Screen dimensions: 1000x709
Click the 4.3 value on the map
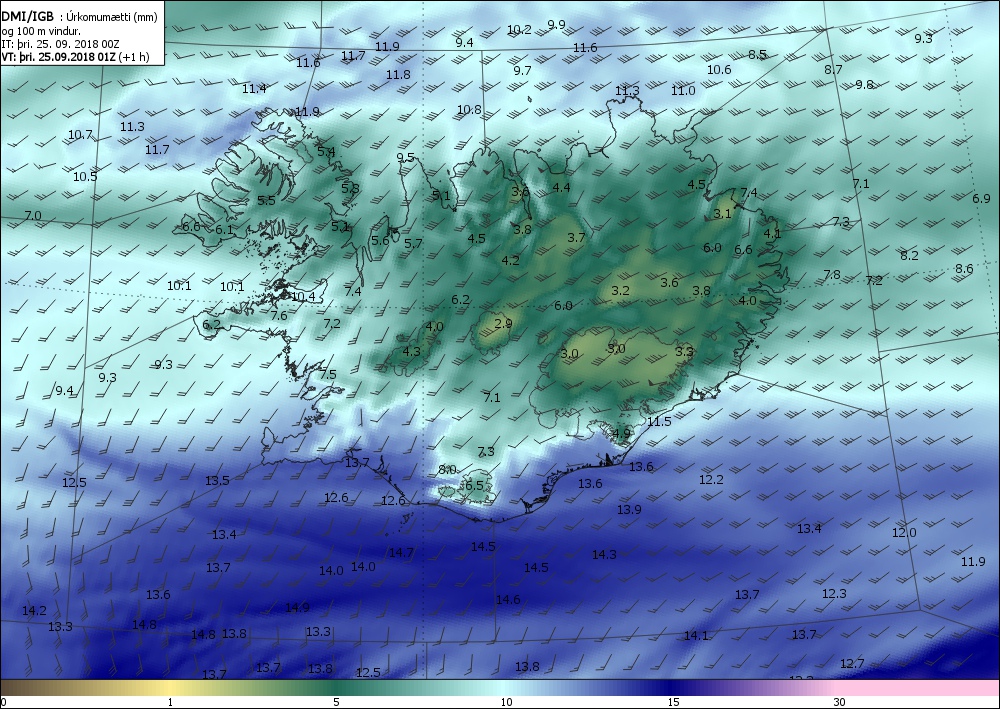(x=411, y=351)
